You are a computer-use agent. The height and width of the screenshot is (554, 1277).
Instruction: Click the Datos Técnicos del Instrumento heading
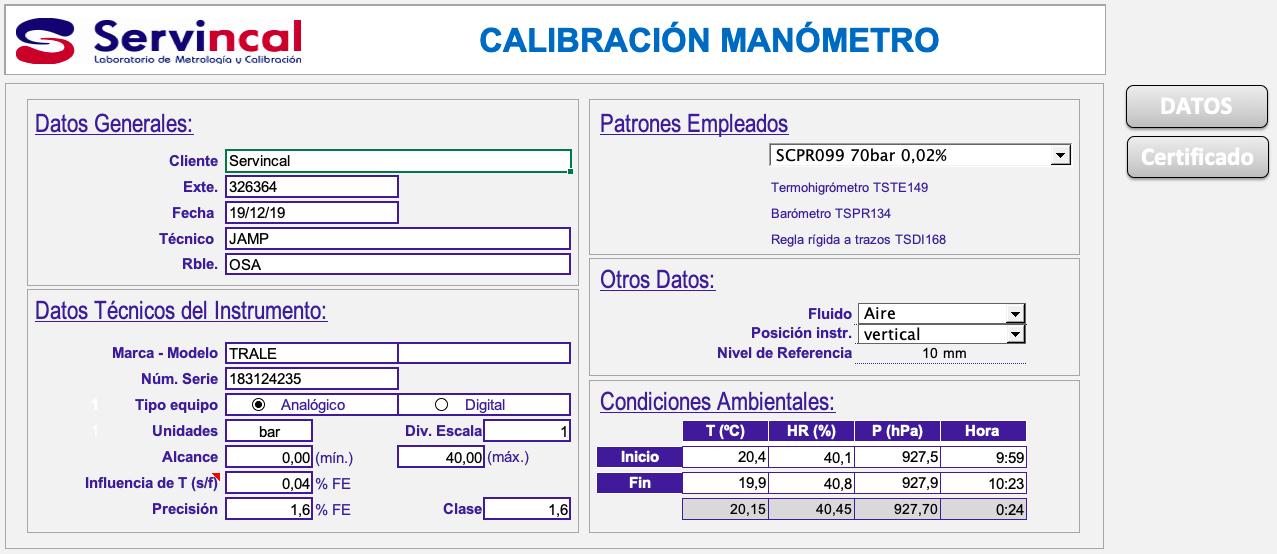pyautogui.click(x=181, y=310)
